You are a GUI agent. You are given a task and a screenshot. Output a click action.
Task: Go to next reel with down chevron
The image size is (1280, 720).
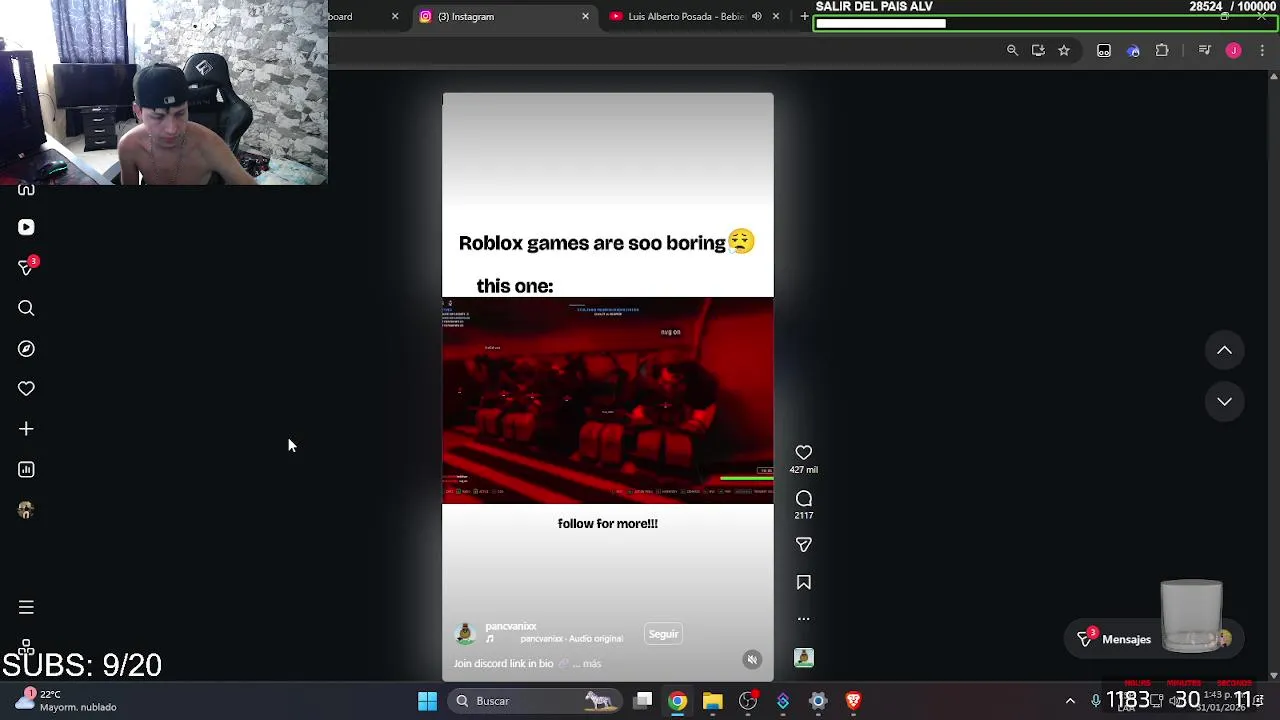click(x=1224, y=401)
